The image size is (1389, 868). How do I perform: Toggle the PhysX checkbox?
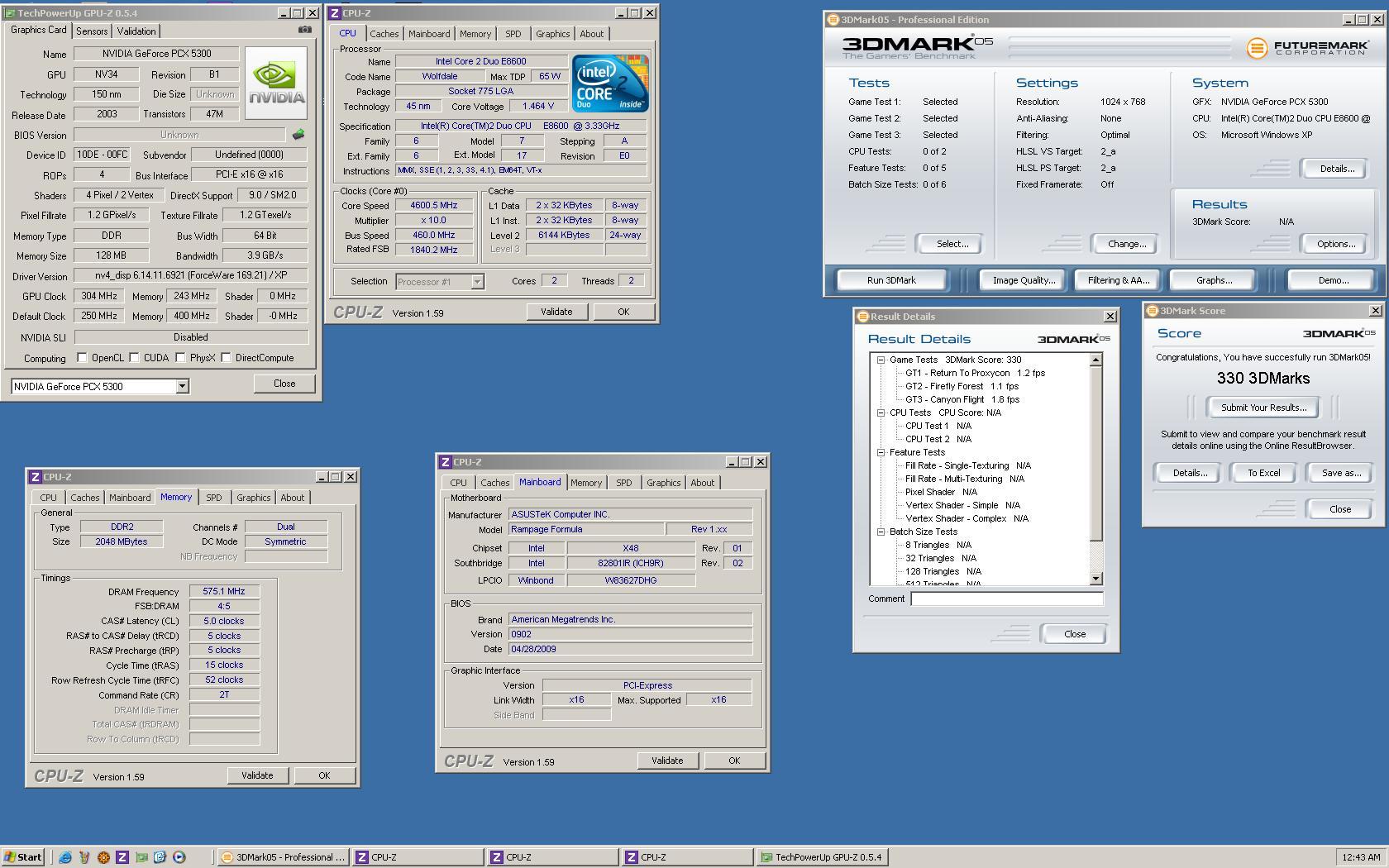[180, 358]
